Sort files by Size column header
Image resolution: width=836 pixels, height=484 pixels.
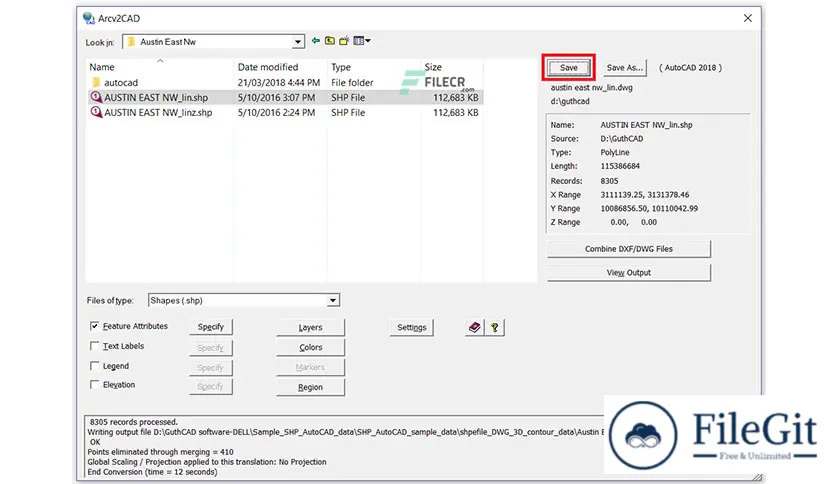coord(433,67)
